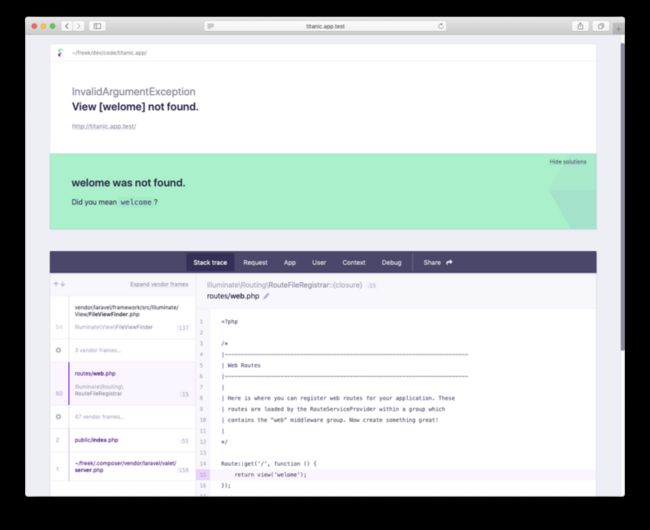Click 'welome was not found.' solution title
Image resolution: width=650 pixels, height=530 pixels.
(x=129, y=182)
